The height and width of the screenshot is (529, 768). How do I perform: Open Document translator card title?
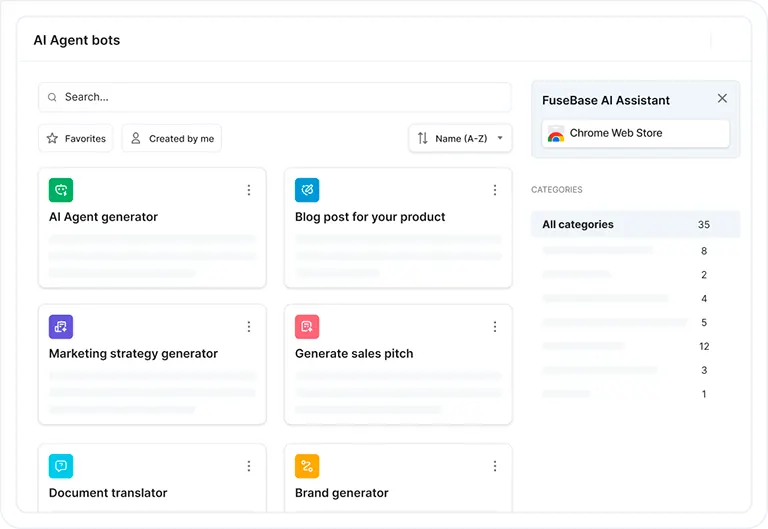click(x=108, y=493)
